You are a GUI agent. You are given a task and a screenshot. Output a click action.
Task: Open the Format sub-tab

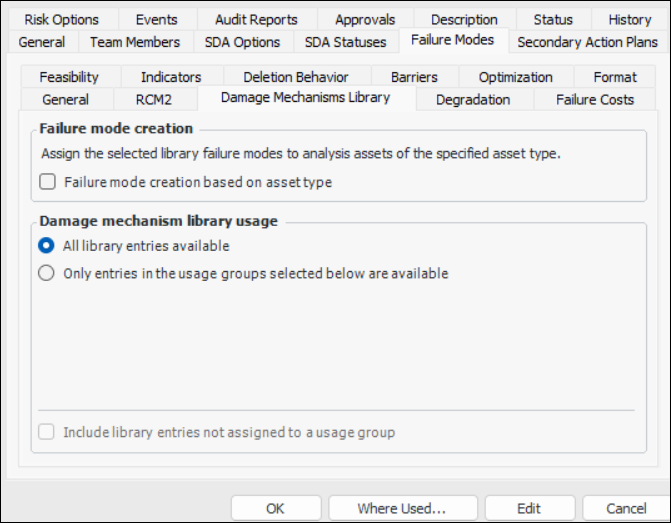[x=615, y=77]
